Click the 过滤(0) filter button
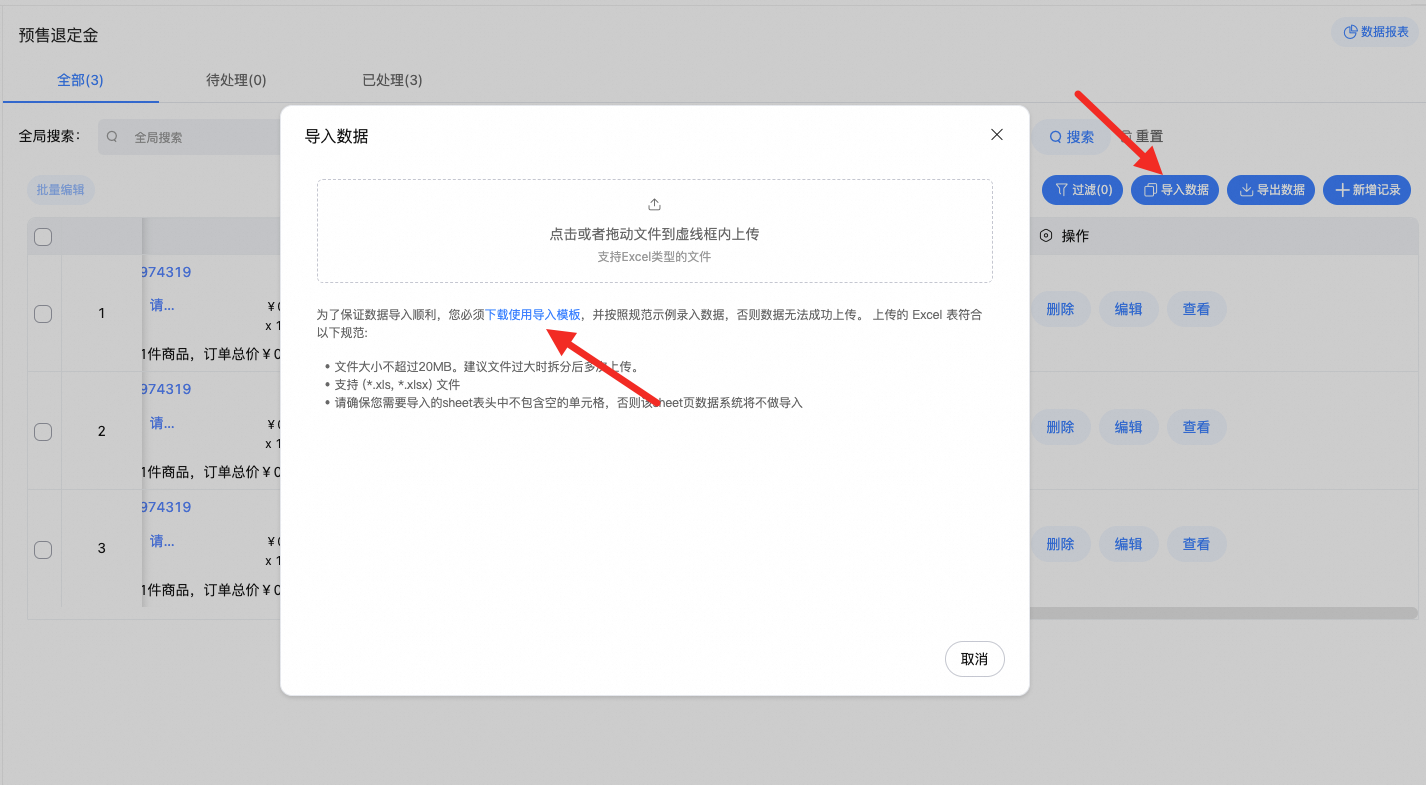Viewport: 1426px width, 785px height. [1083, 190]
